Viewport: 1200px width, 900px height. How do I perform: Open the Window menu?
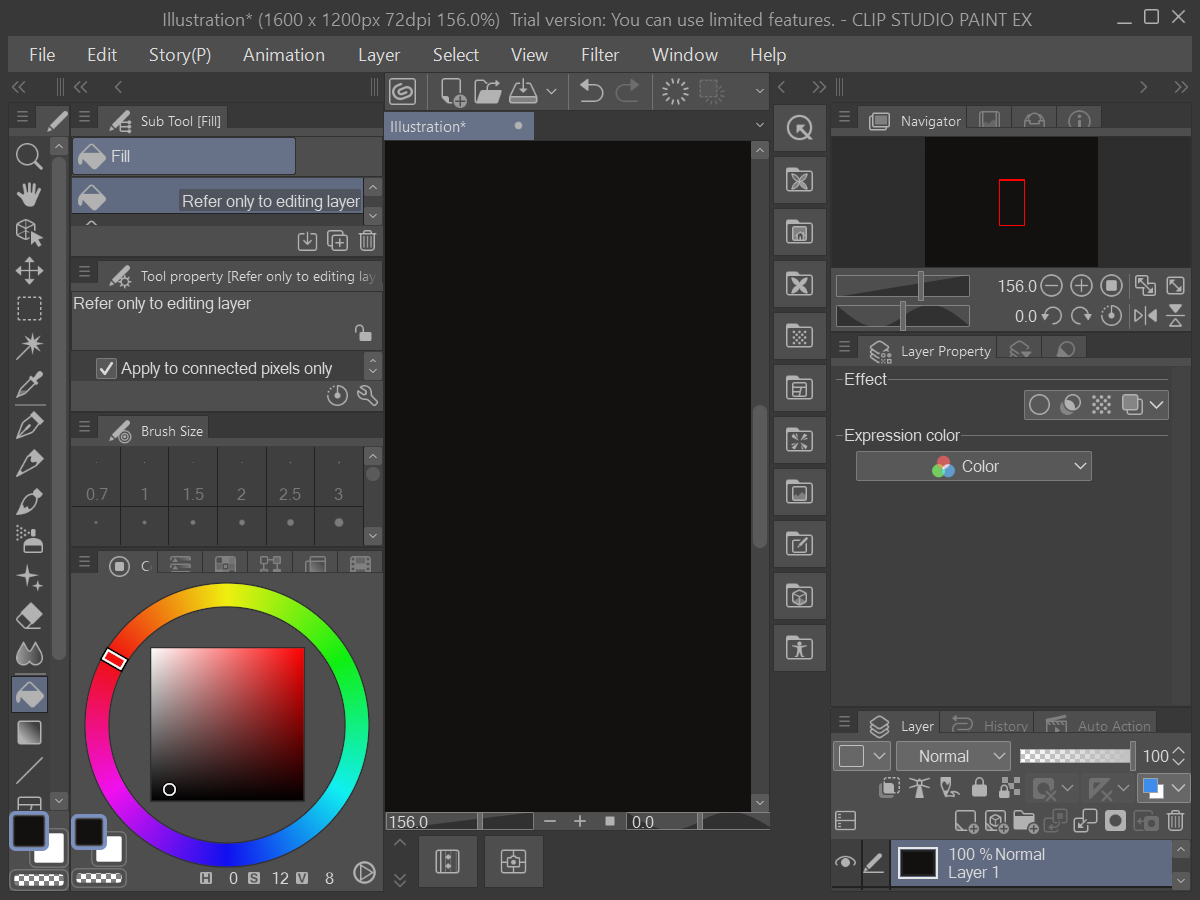tap(685, 55)
